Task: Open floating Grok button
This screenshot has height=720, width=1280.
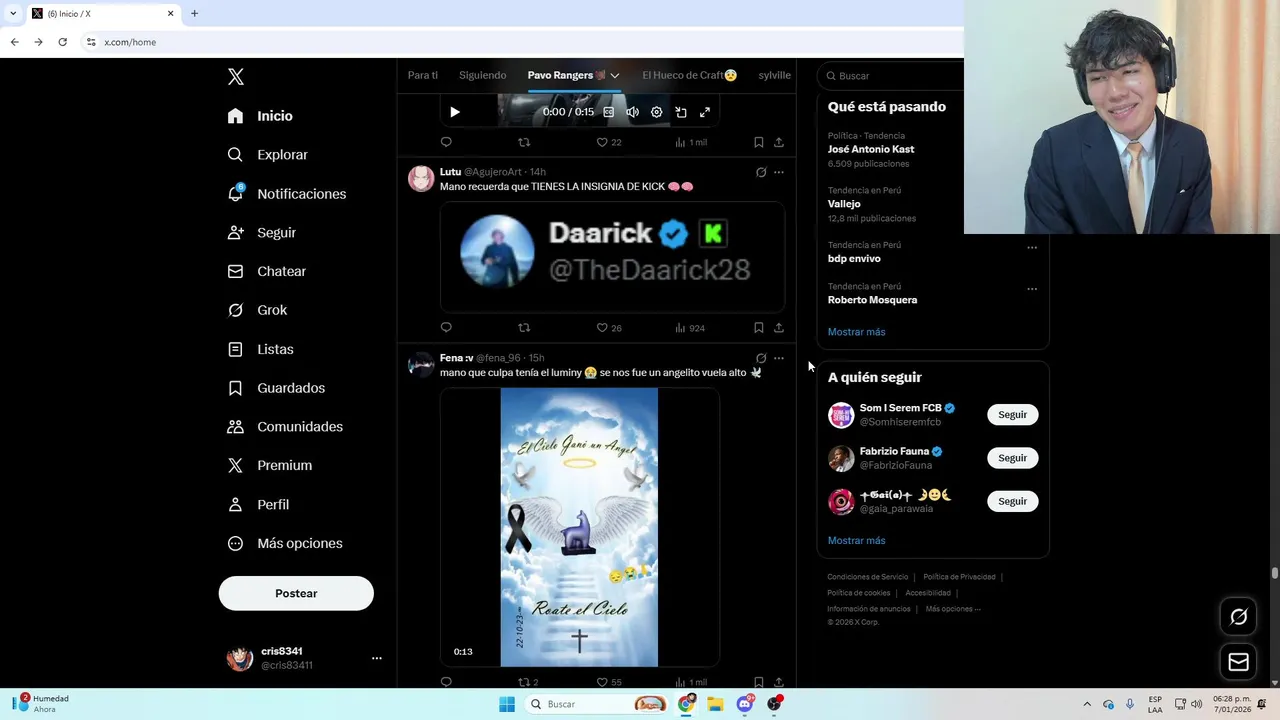Action: [x=1238, y=617]
